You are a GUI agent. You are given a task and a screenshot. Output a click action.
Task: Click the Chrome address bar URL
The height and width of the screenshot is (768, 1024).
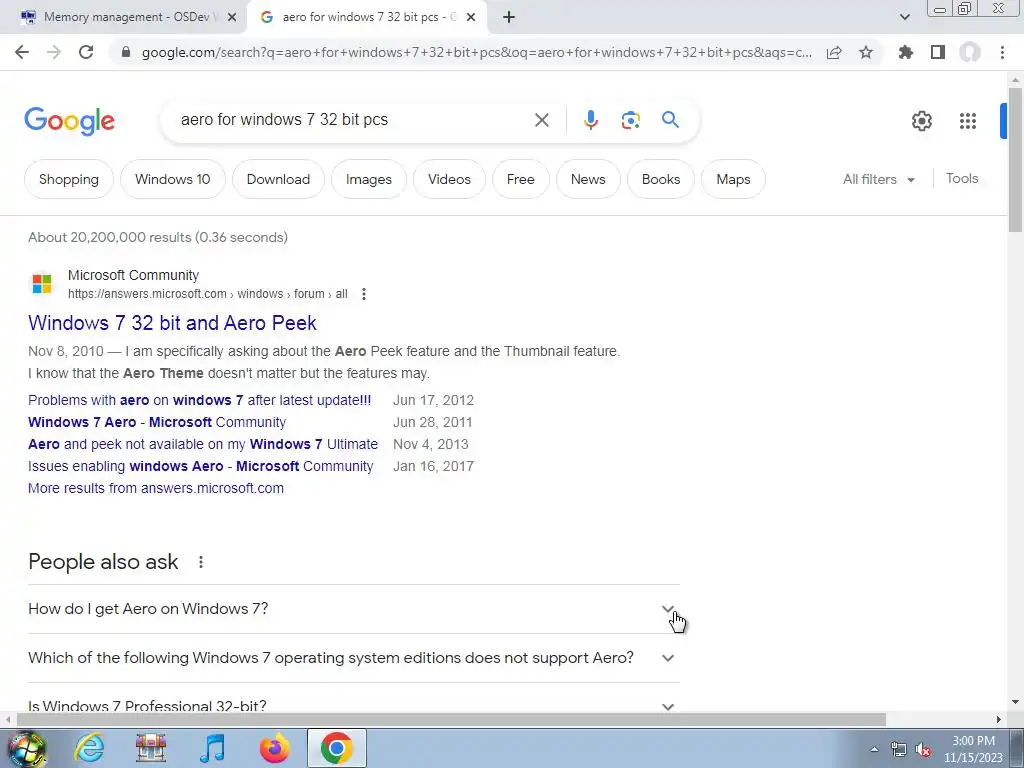pos(477,52)
